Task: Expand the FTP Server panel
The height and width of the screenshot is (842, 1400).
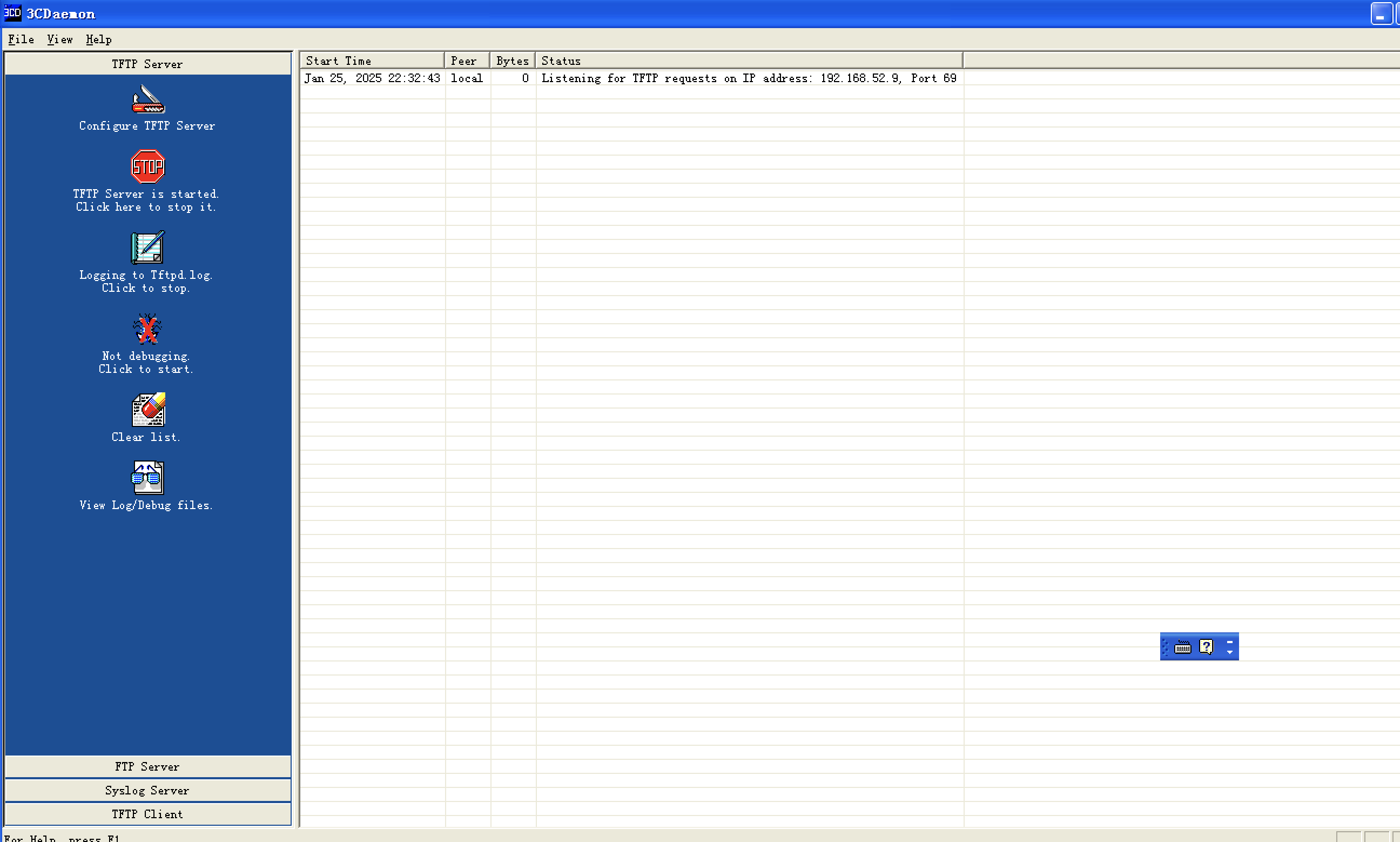Action: (147, 766)
